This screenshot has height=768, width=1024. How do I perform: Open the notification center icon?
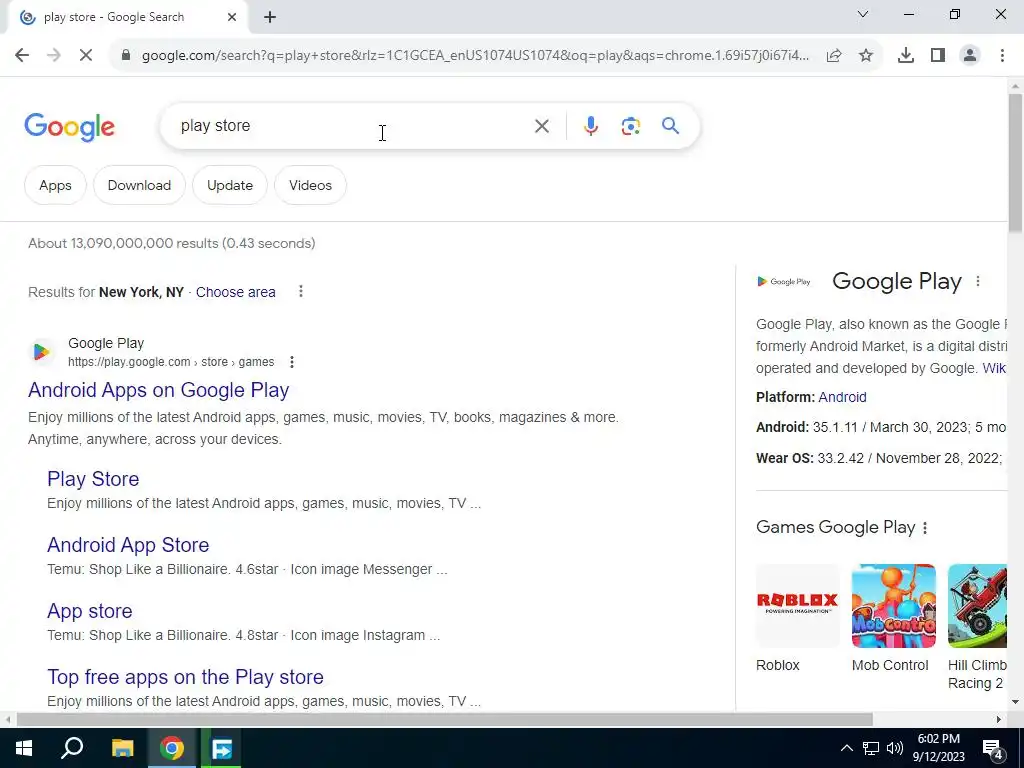[992, 749]
